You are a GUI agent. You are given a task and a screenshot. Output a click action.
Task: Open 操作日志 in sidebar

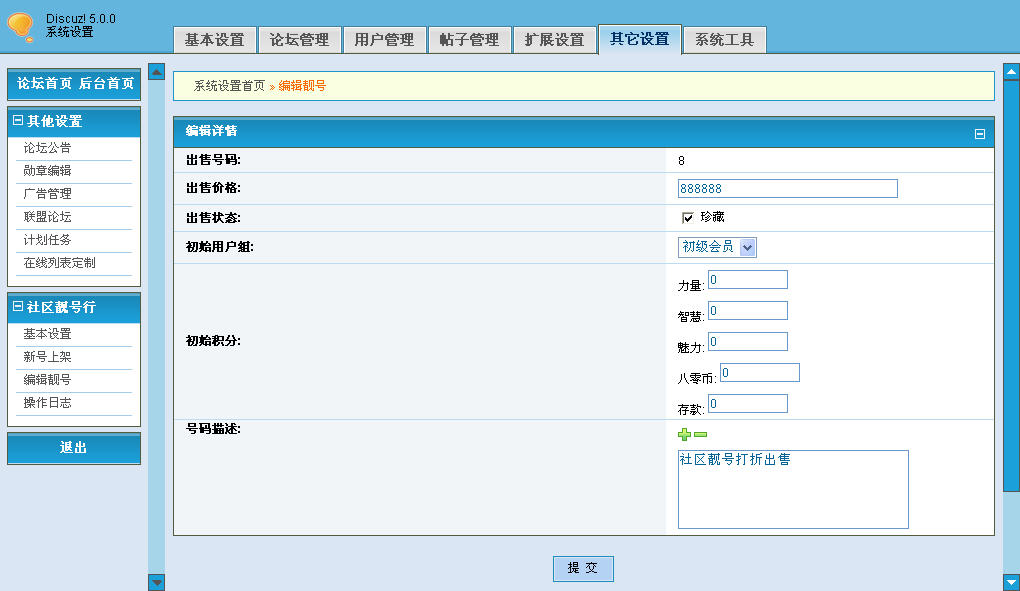(x=47, y=403)
